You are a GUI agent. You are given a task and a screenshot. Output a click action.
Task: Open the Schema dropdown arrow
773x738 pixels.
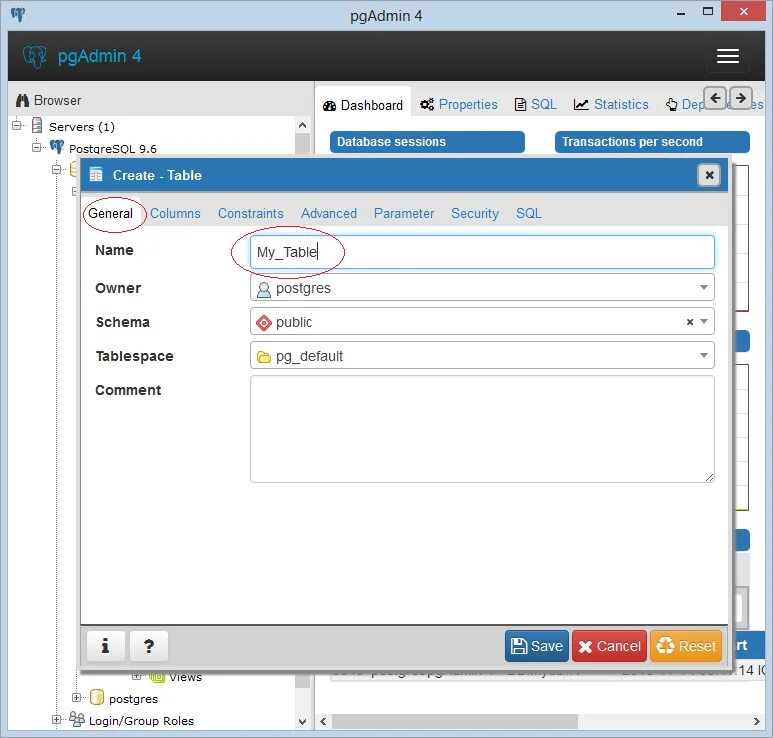click(x=704, y=321)
